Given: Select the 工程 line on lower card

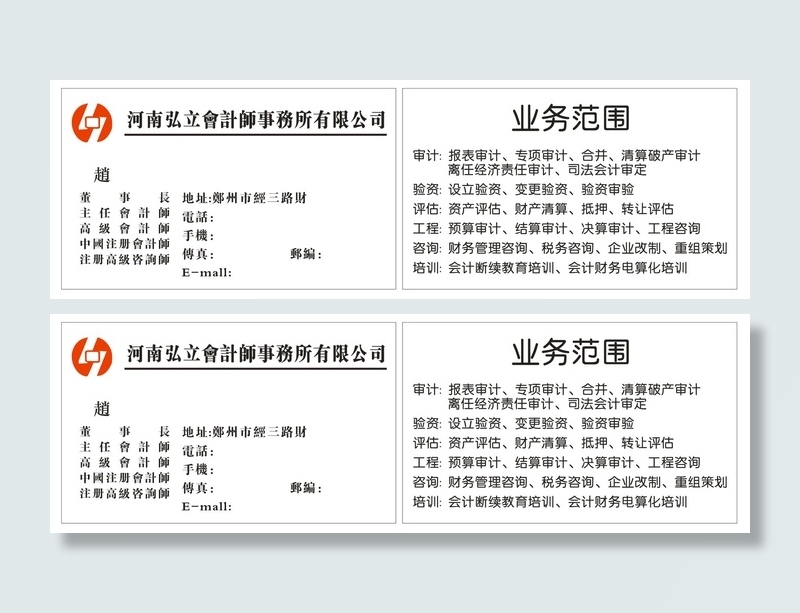Looking at the screenshot, I should [557, 462].
